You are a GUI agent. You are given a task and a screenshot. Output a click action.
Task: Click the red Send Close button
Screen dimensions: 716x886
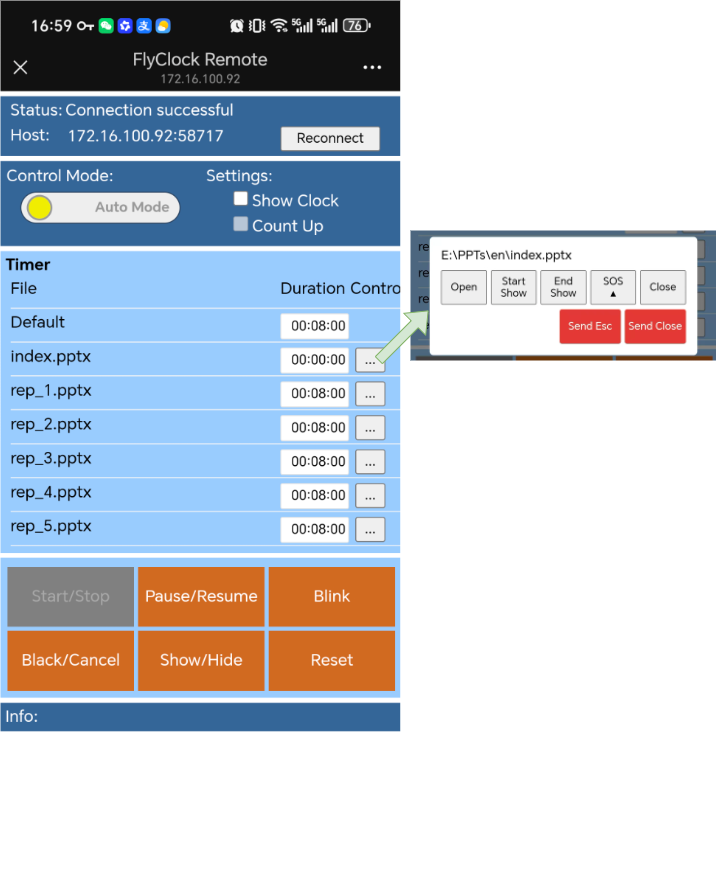(x=655, y=327)
